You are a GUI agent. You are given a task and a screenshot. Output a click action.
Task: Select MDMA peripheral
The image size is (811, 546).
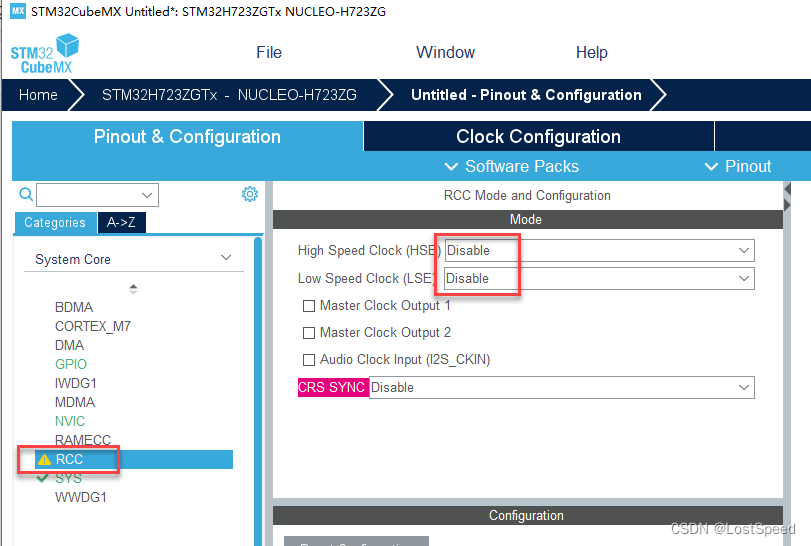tap(75, 402)
